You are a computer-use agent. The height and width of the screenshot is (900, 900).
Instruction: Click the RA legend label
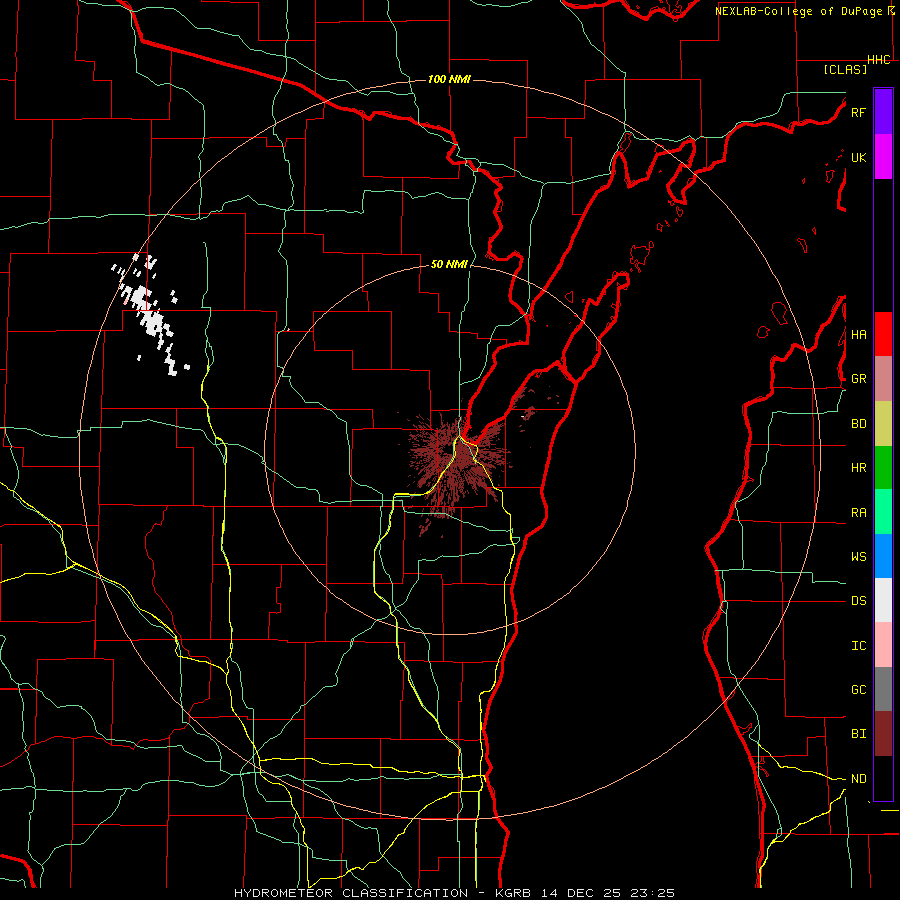(x=858, y=513)
